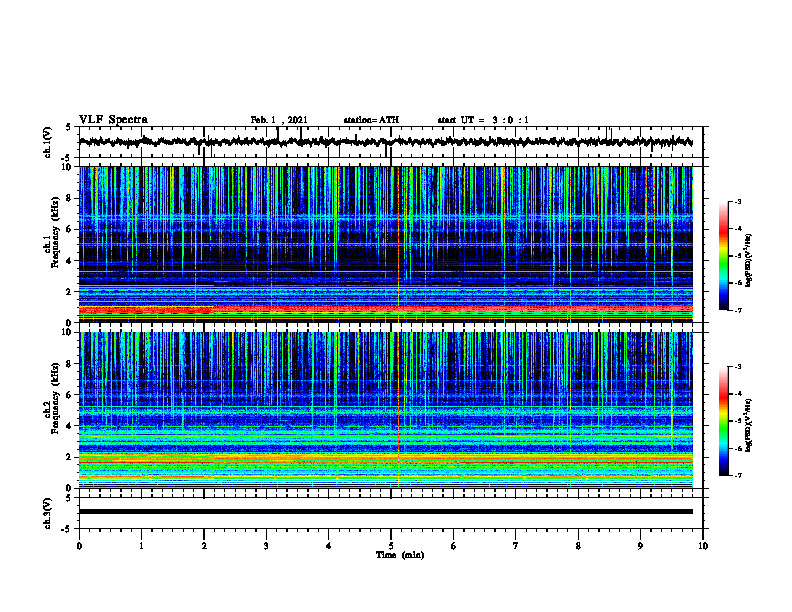Click the black bar in ch.3 panel
The width and height of the screenshot is (792, 612).
(385, 512)
